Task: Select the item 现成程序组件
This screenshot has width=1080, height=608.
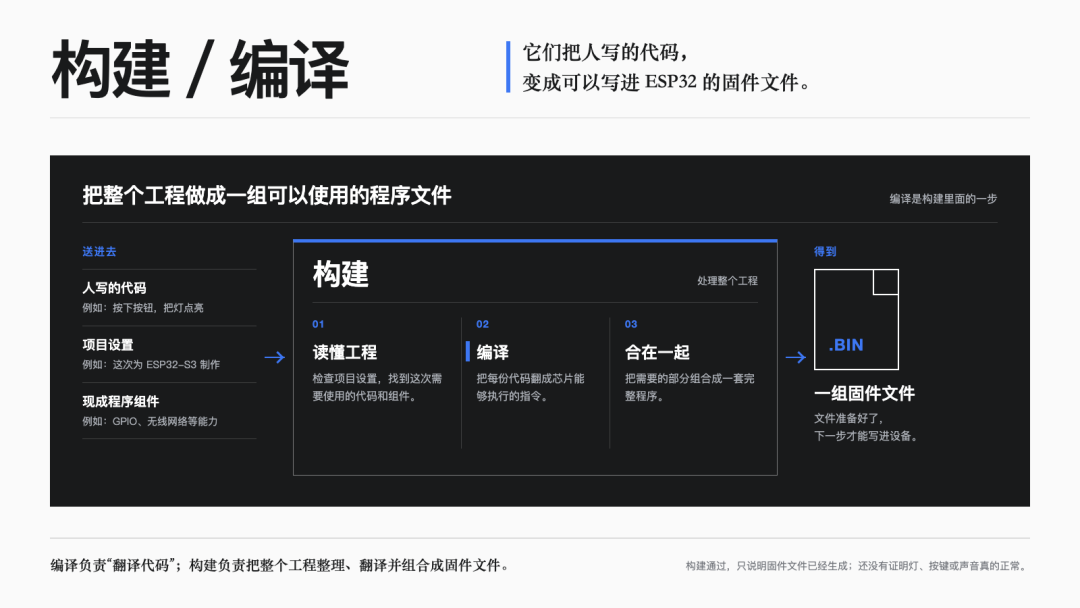Action: click(121, 401)
